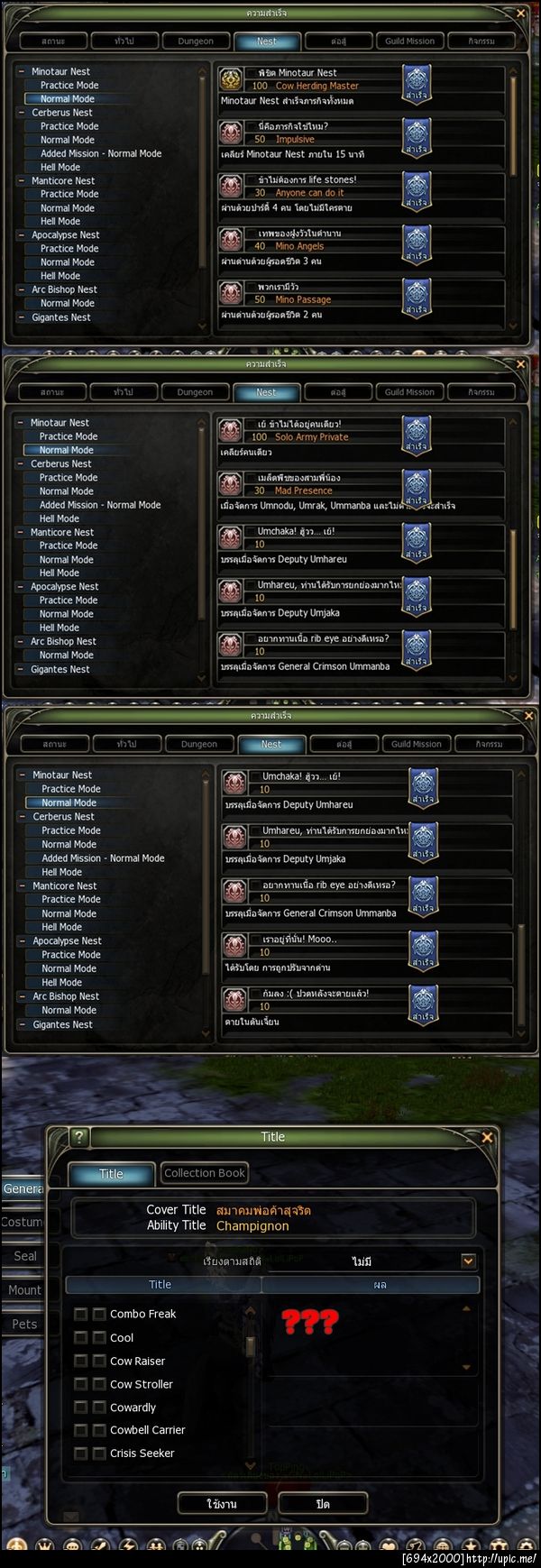Screen dimensions: 541x1568
Task: Click the Impulsive achievement emblem icon
Action: click(232, 133)
